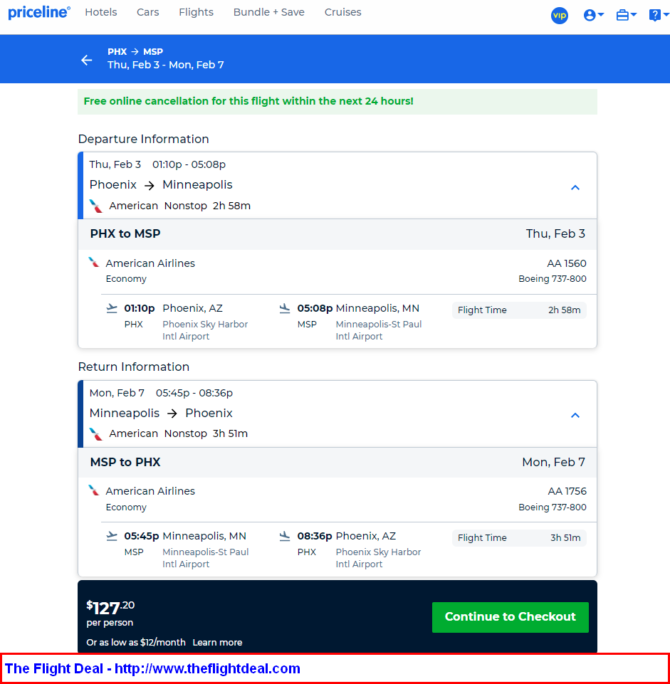Screen dimensions: 670x684
Task: Click the free online cancellation banner
Action: point(337,102)
